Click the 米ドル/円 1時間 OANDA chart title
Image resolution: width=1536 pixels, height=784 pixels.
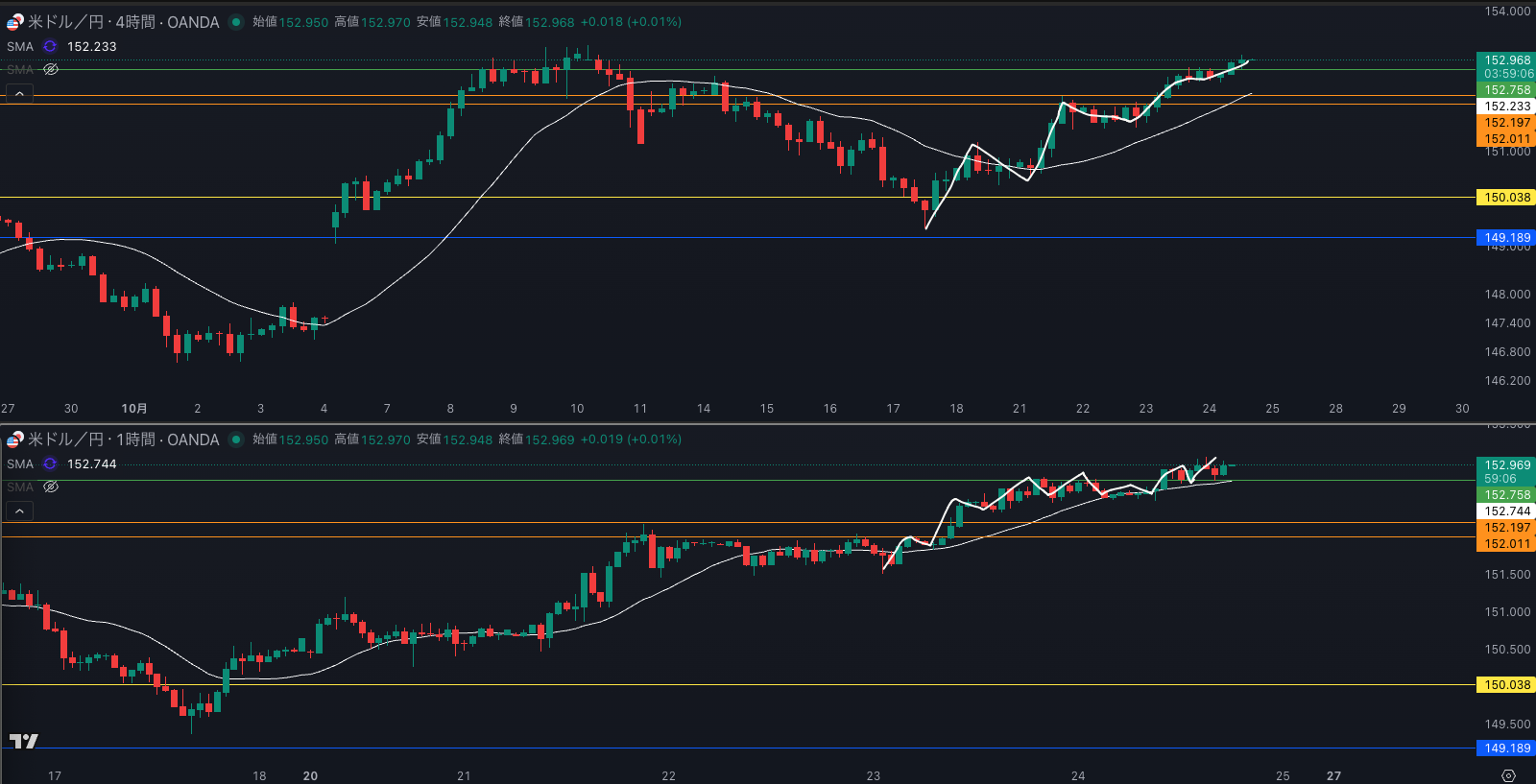click(x=123, y=440)
